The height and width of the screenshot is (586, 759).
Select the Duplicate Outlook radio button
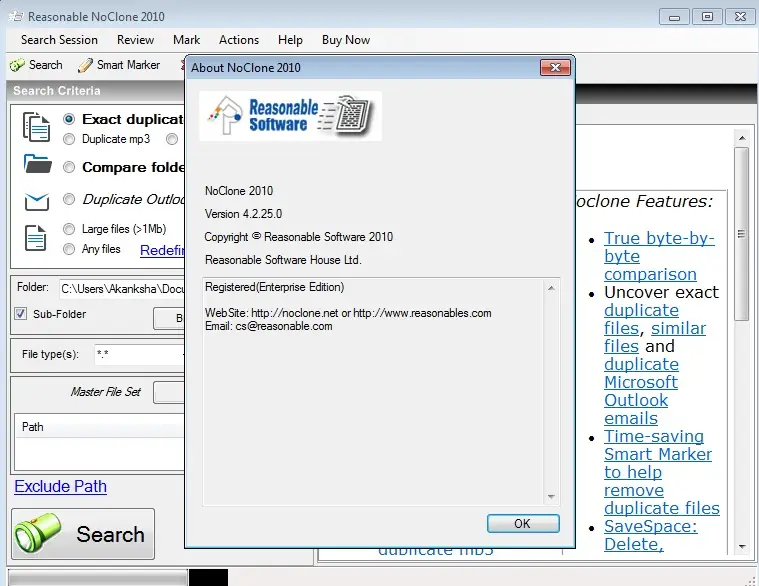pos(69,199)
